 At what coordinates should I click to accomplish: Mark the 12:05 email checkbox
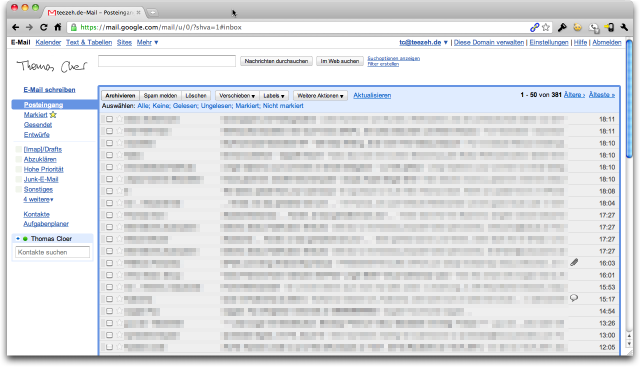pyautogui.click(x=109, y=347)
